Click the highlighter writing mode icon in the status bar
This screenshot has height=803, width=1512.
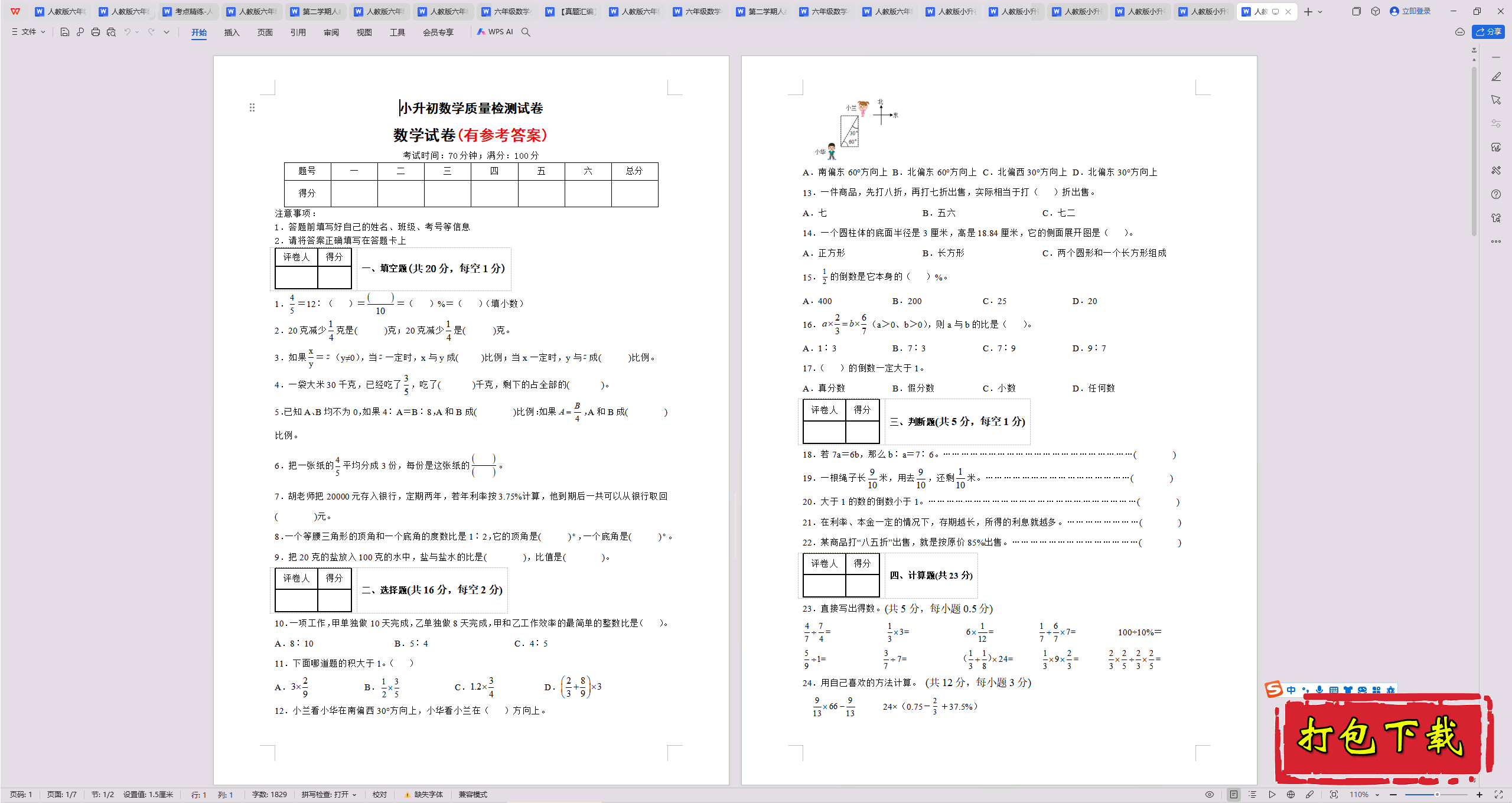tap(1309, 795)
